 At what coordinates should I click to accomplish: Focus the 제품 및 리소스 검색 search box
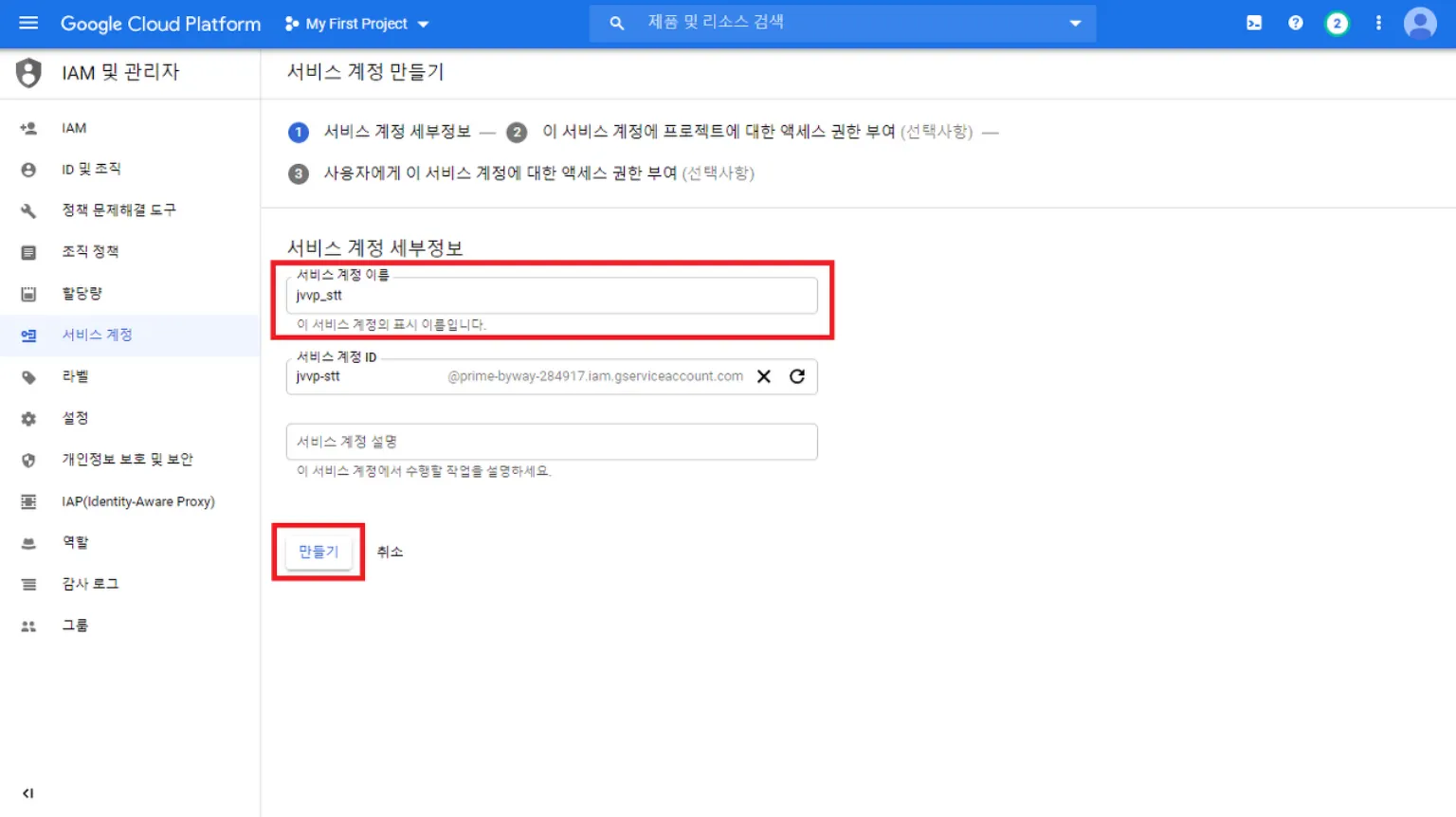pos(842,23)
